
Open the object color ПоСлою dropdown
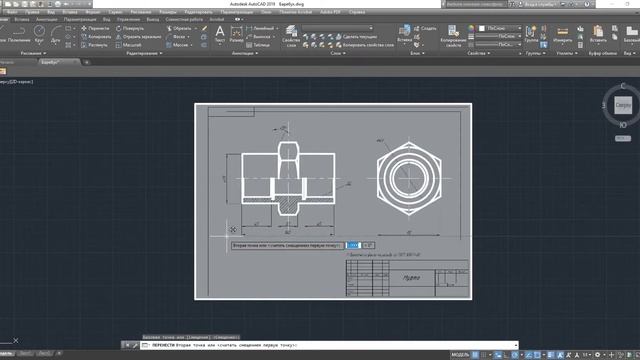point(499,28)
